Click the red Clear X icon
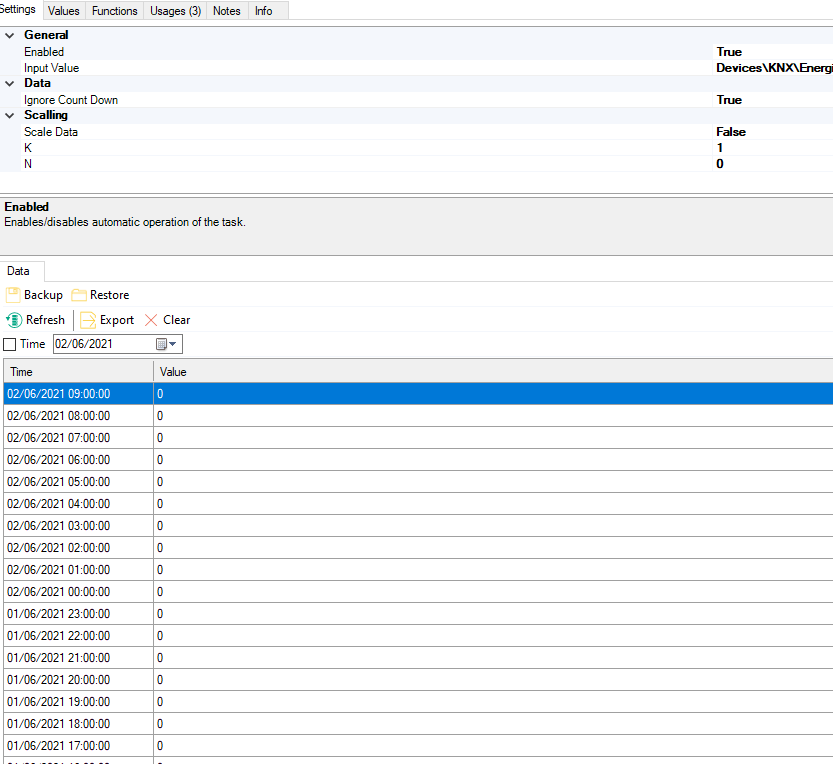 (x=151, y=320)
